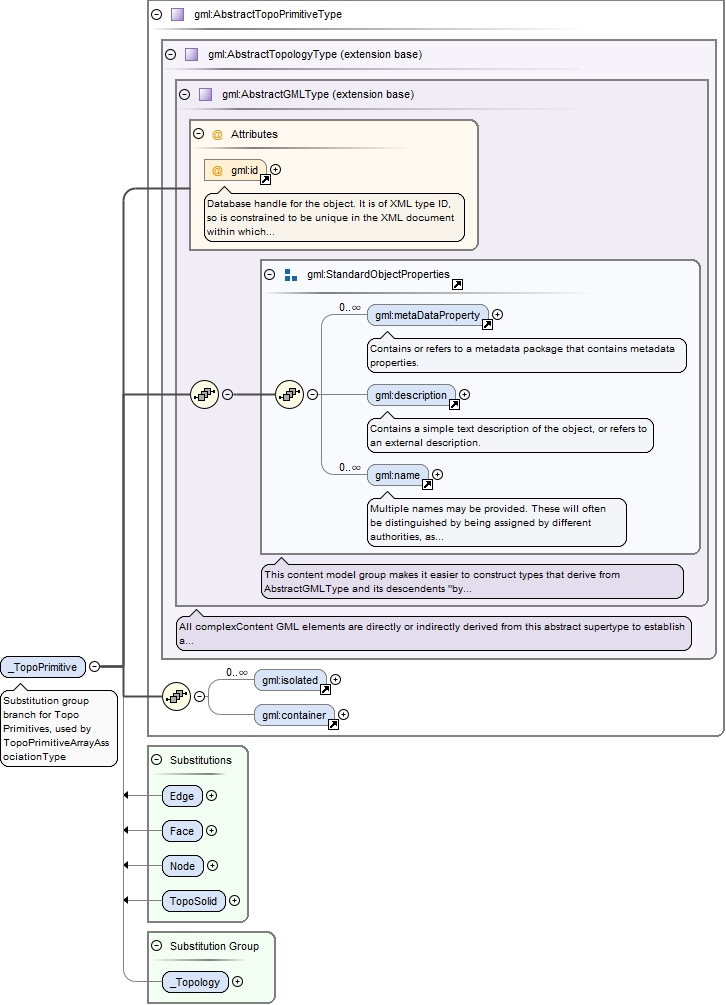Follow the gml:isolated reference arrow
This screenshot has height=1005, width=726.
click(x=325, y=689)
